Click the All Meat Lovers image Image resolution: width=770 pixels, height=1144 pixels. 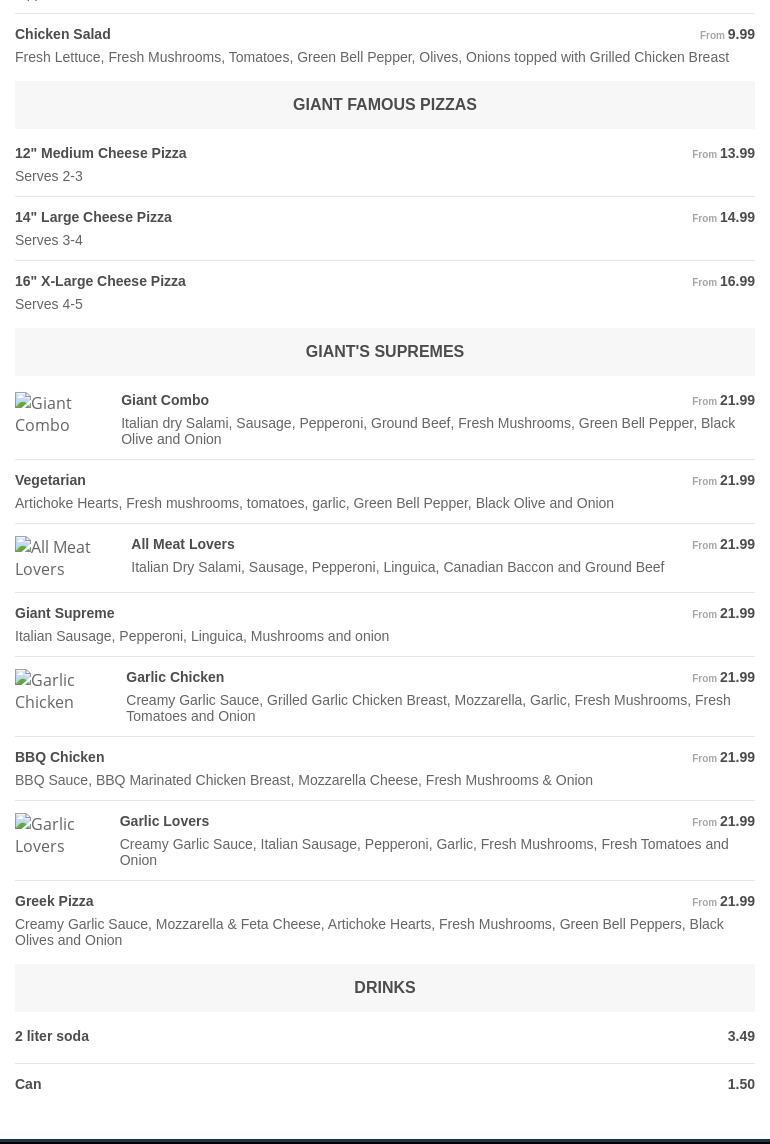coord(63,558)
